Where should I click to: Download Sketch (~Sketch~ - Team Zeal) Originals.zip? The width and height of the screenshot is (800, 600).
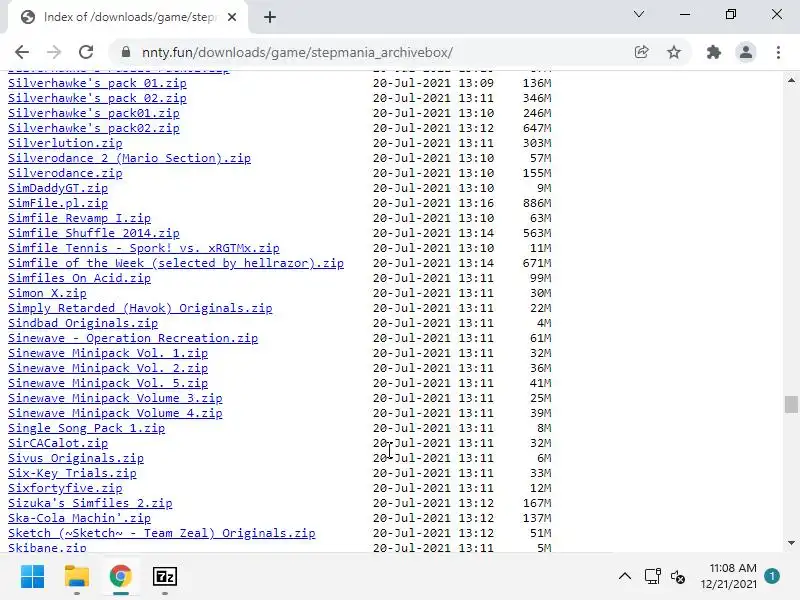pos(161,533)
